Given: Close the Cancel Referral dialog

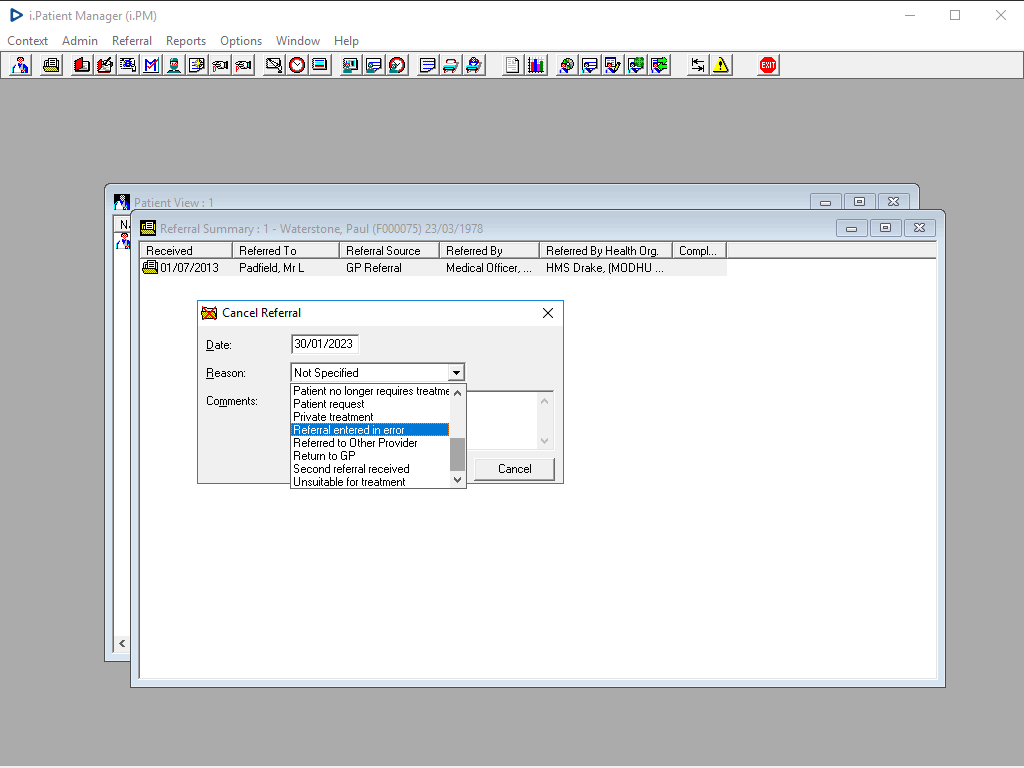Looking at the screenshot, I should (x=548, y=313).
